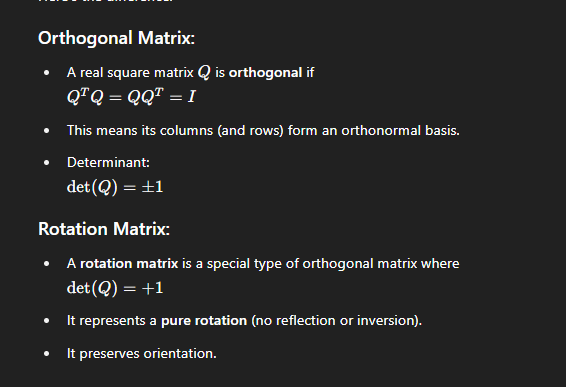Click the "Determinant:" label

(x=108, y=162)
